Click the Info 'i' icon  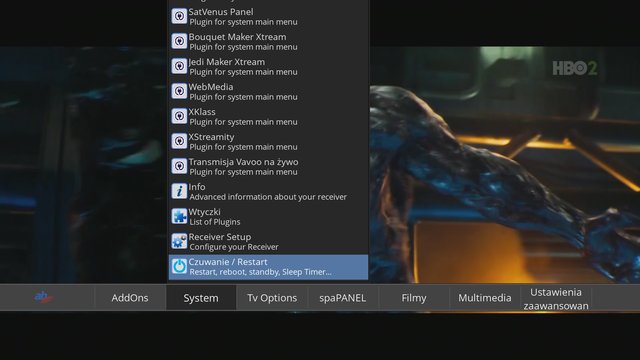coord(179,191)
